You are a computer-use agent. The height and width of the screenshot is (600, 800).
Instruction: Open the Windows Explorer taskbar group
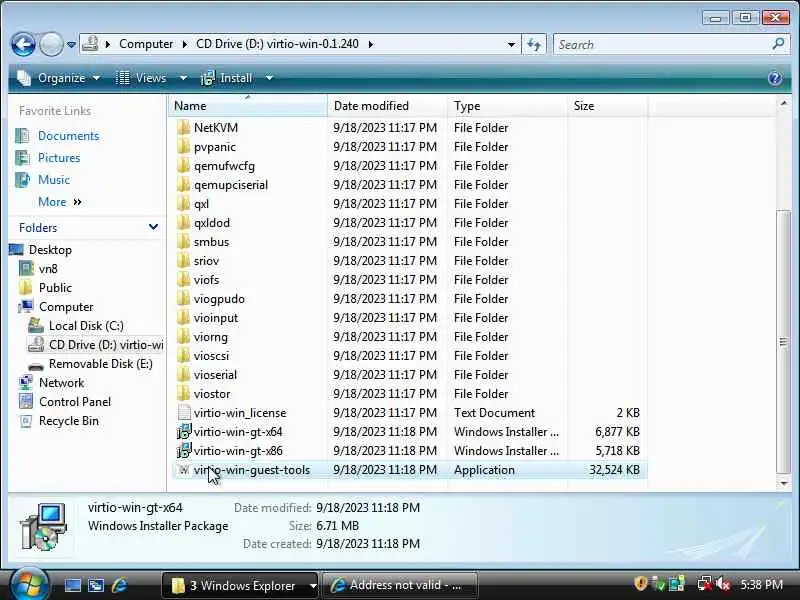coord(240,586)
